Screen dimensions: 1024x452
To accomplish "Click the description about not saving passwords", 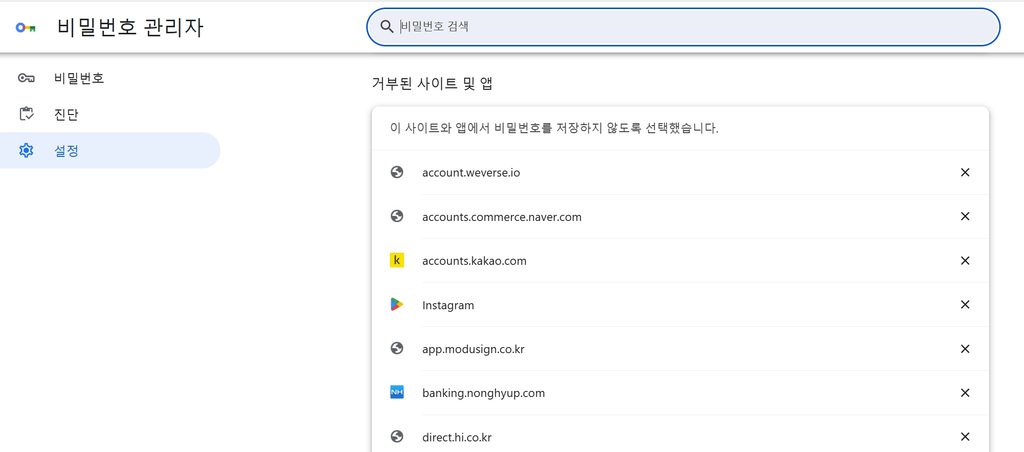I will 554,128.
